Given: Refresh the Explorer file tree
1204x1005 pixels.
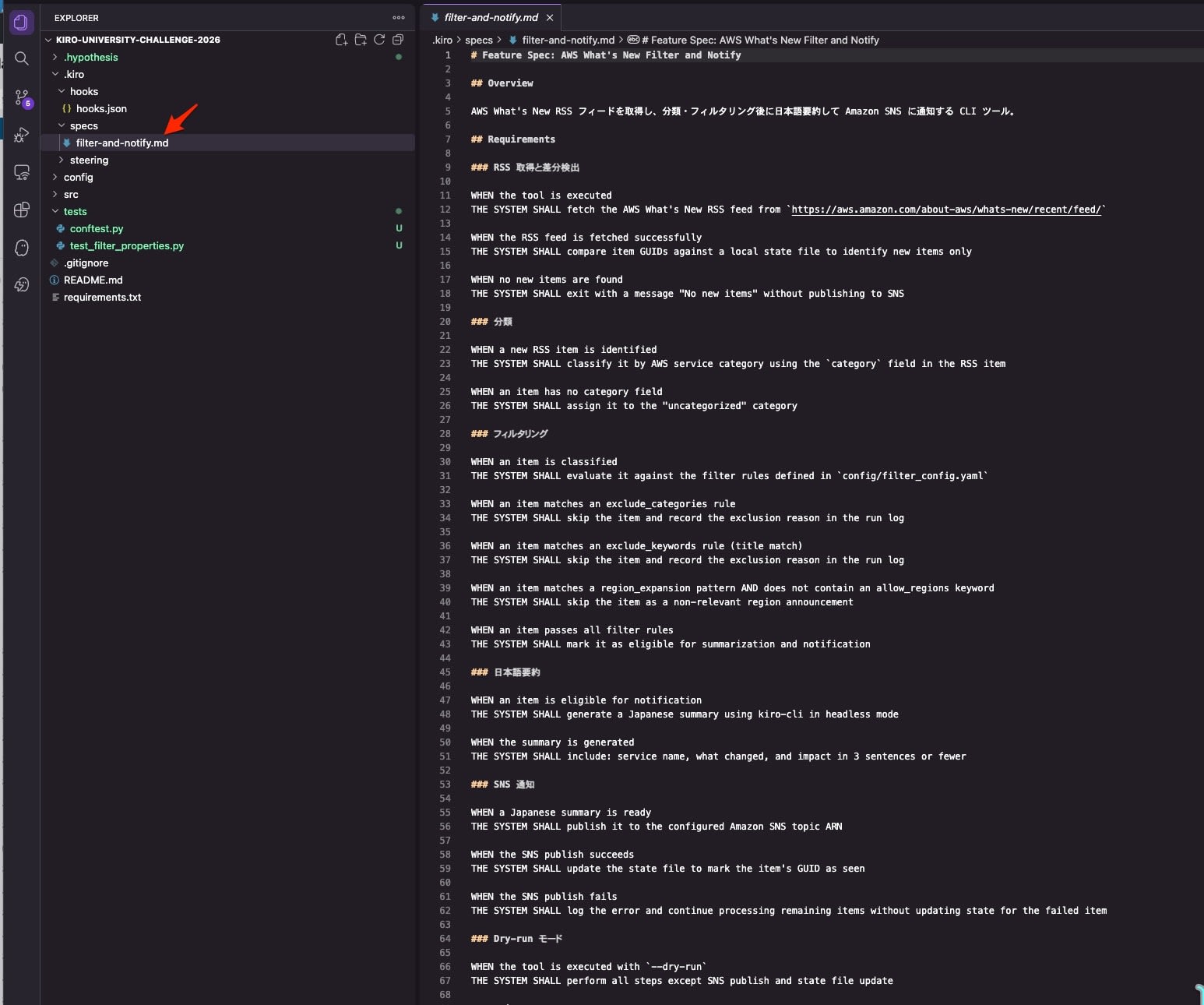Looking at the screenshot, I should coord(379,40).
